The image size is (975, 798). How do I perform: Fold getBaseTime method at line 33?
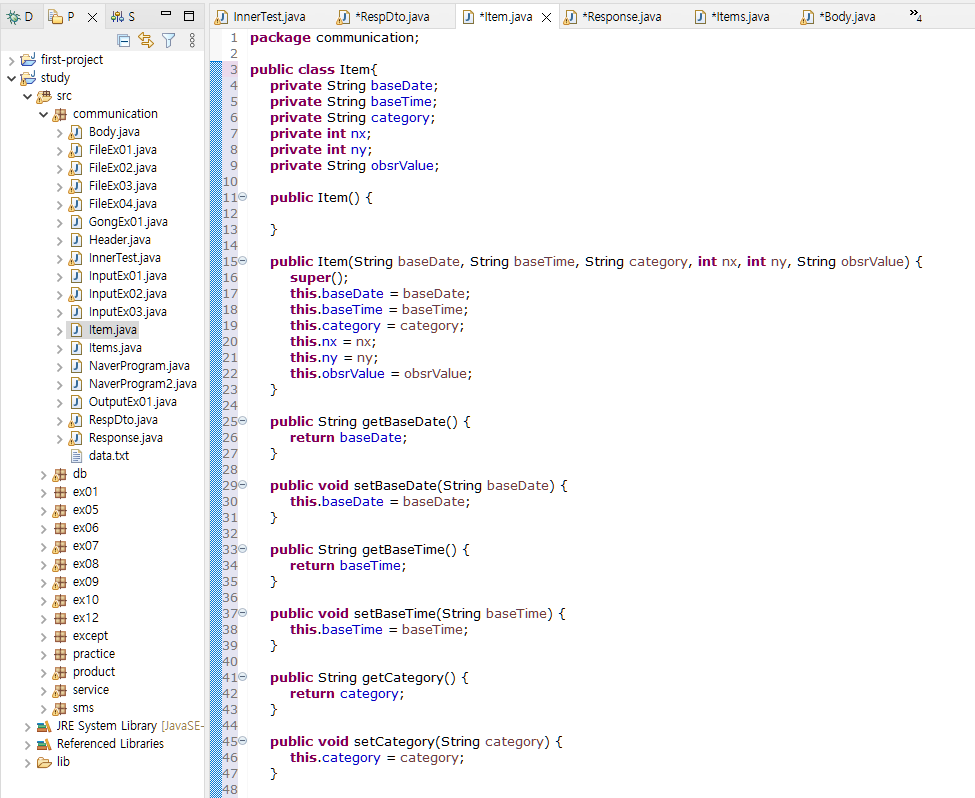pyautogui.click(x=243, y=549)
